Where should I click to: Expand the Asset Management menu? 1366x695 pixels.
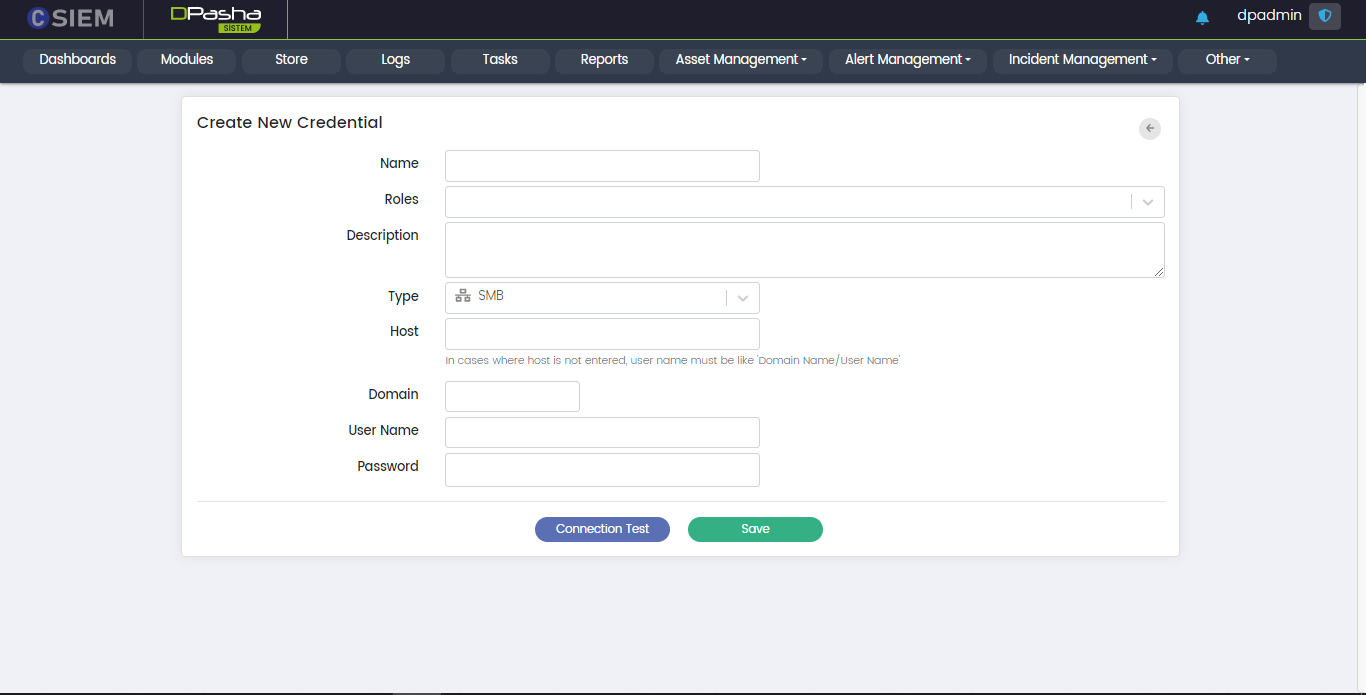740,60
